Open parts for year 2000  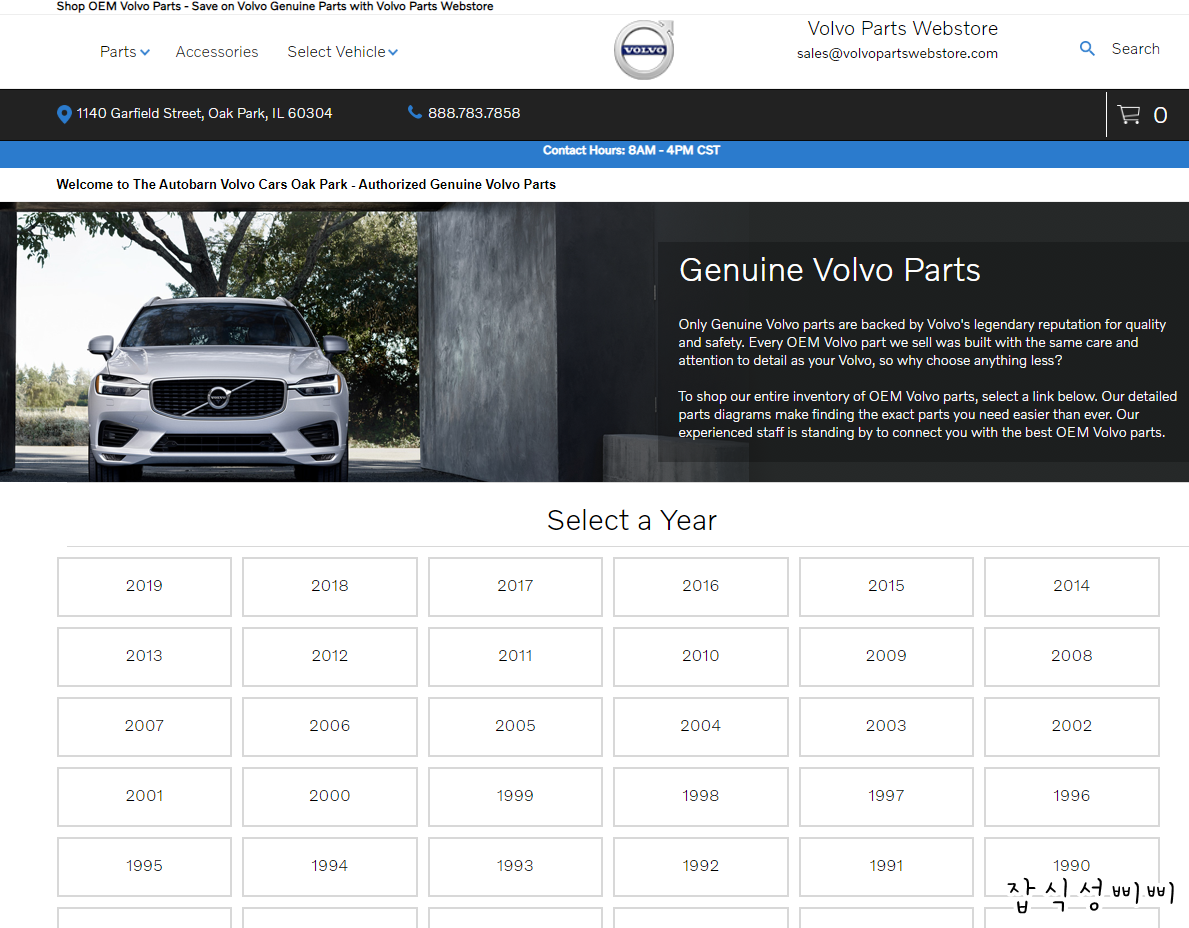(330, 796)
